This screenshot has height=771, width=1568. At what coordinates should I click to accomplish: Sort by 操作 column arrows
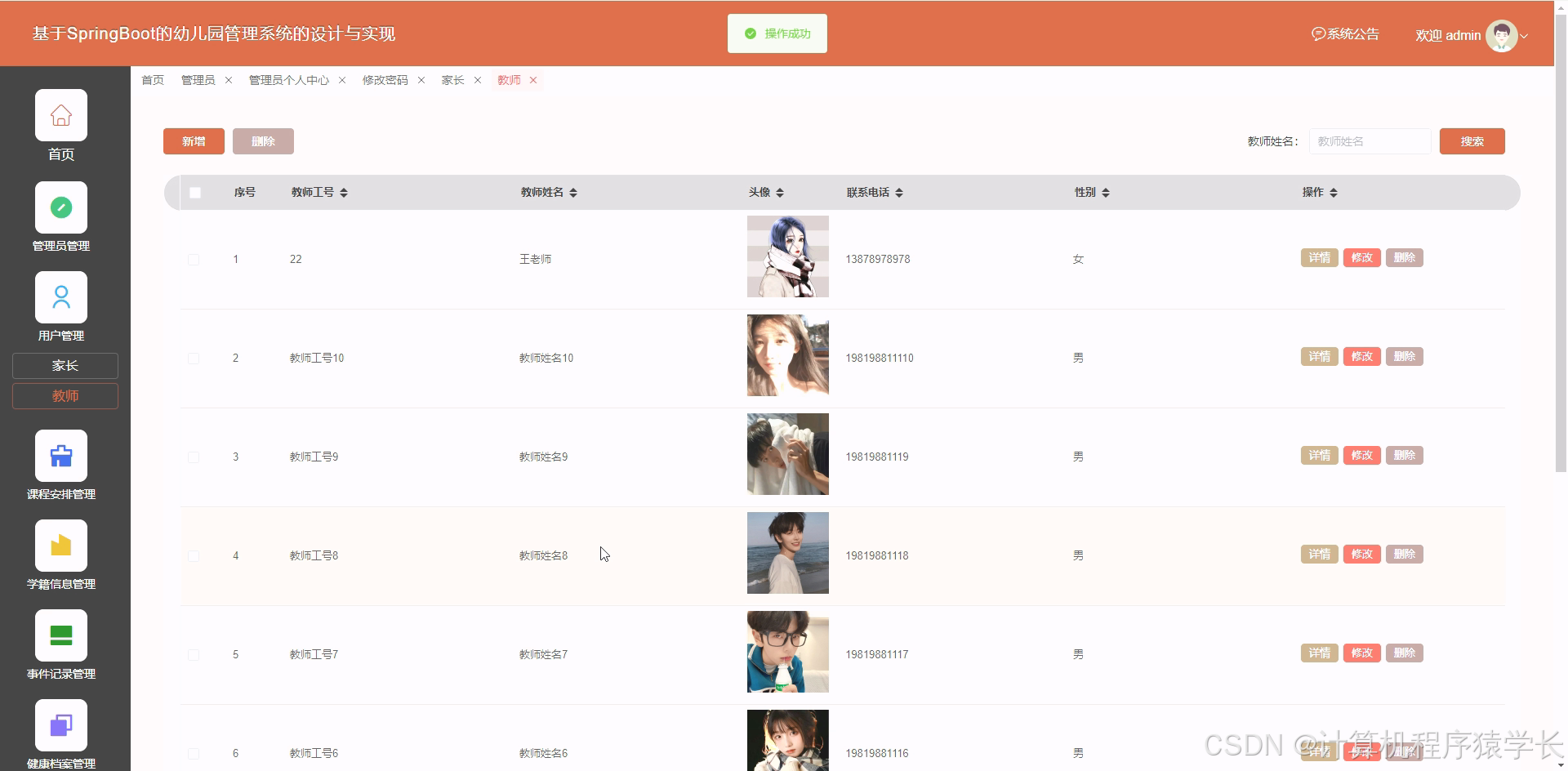point(1334,193)
